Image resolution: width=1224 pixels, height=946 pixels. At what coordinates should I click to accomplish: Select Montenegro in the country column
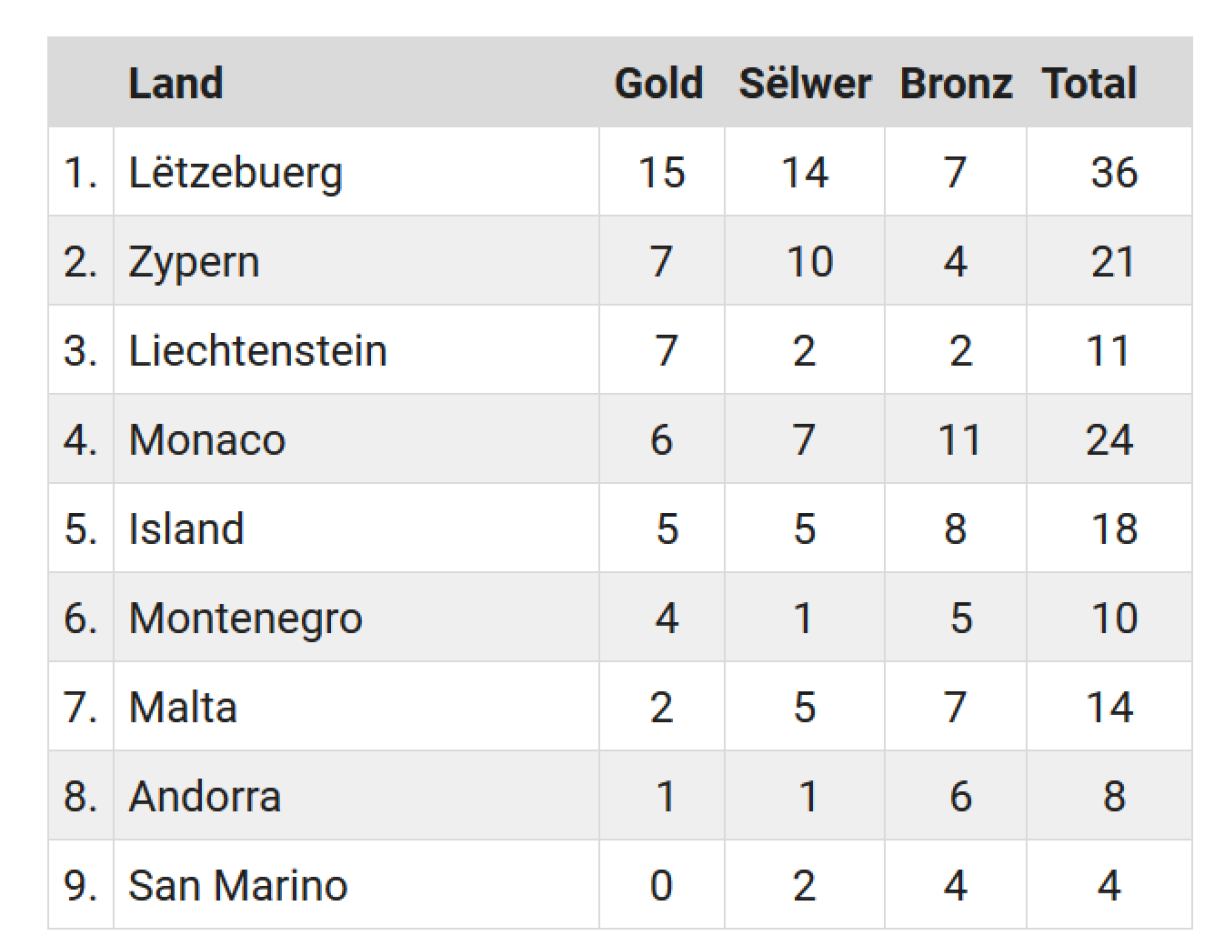pos(245,618)
